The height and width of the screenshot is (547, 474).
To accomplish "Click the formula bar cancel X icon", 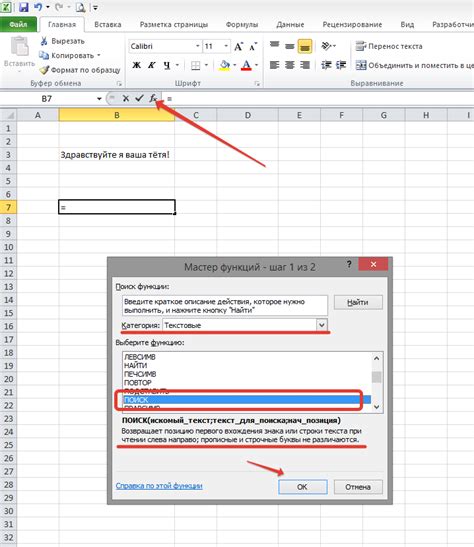I will click(x=126, y=99).
